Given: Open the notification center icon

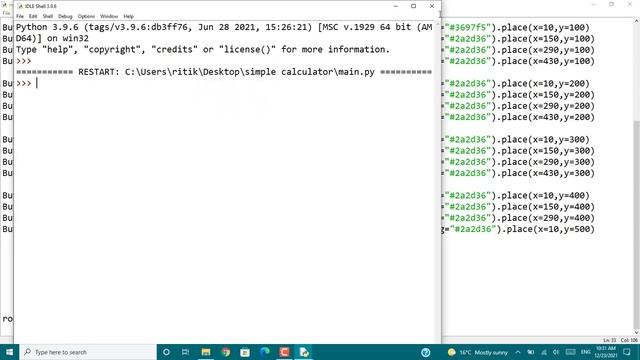Looking at the screenshot, I should (627, 352).
